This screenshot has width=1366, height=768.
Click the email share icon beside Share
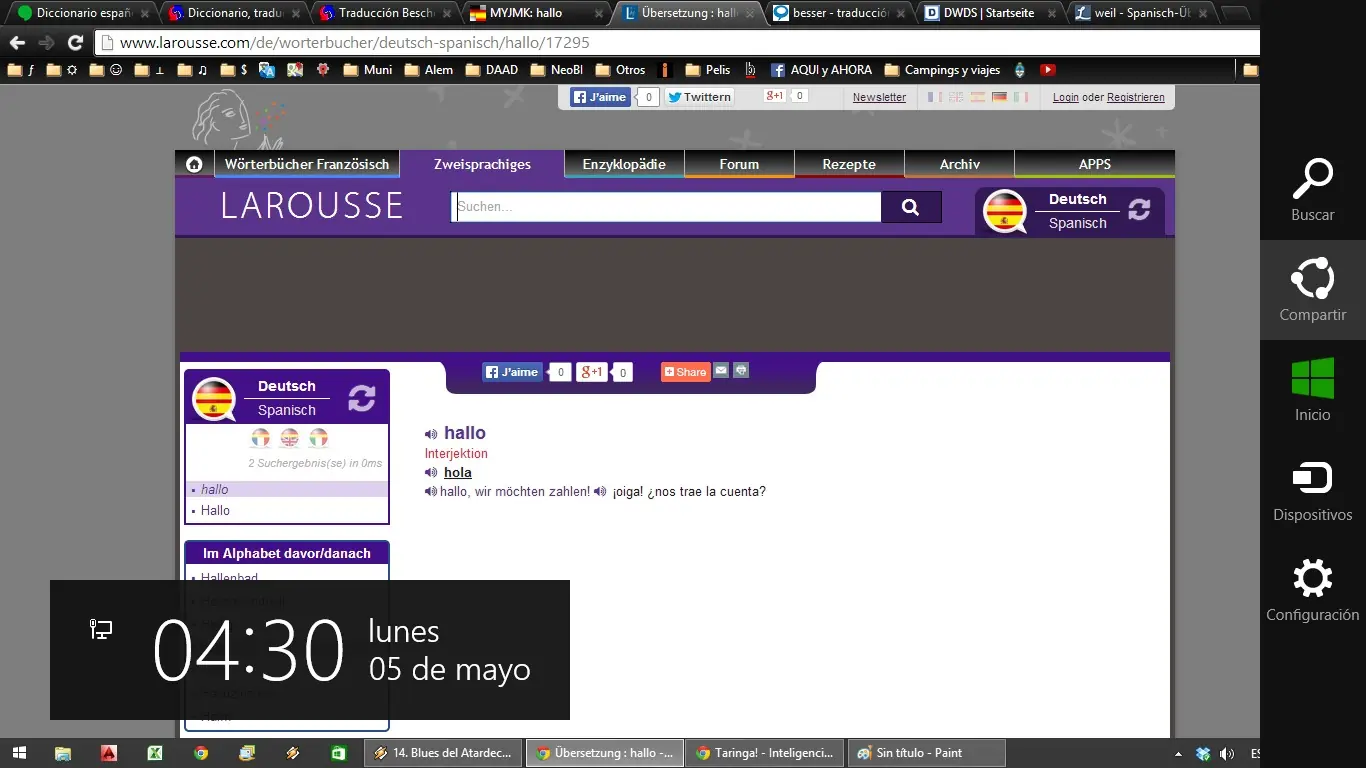pos(721,371)
